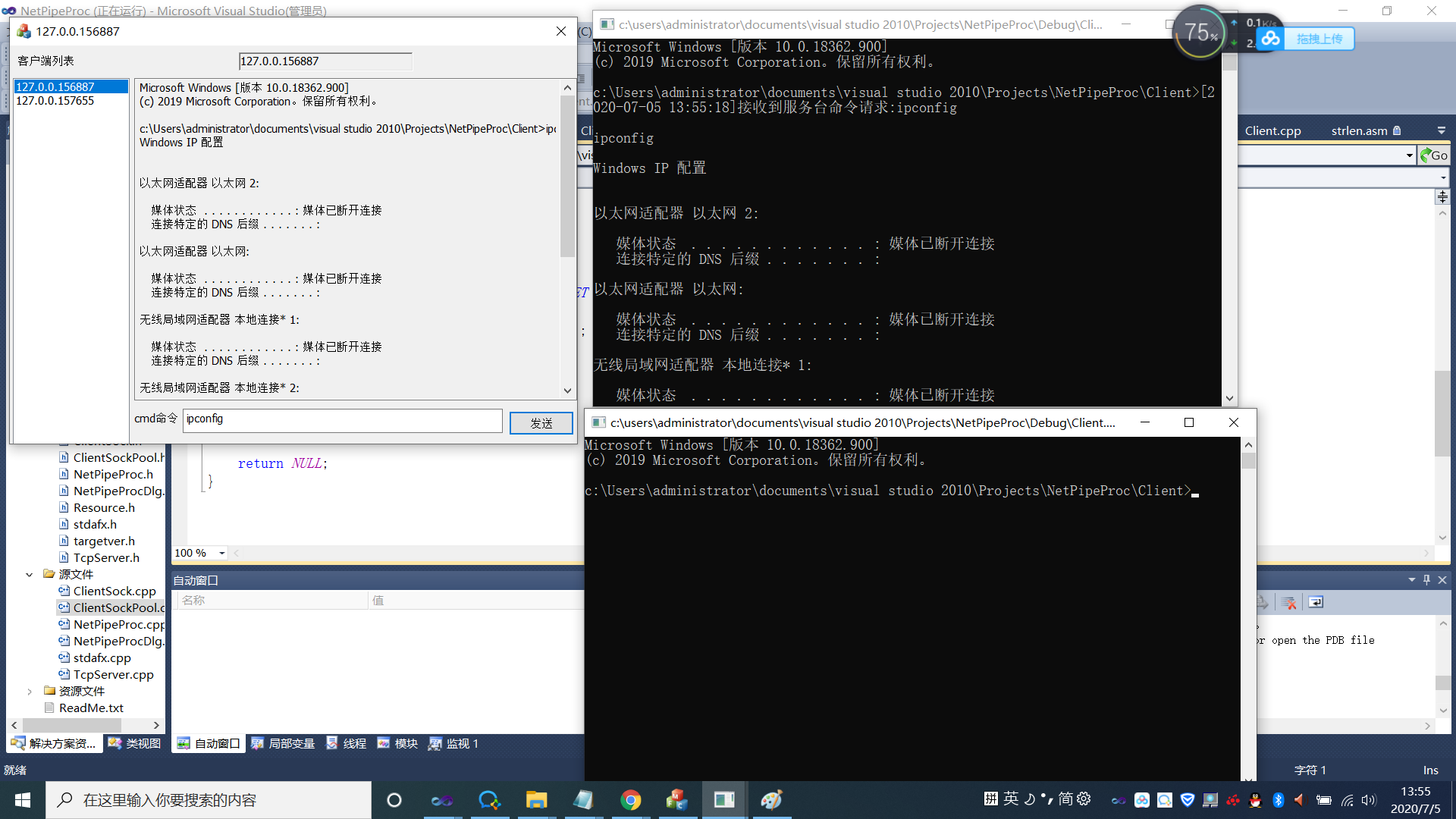
Task: Click the Wi-Fi network tray icon
Action: (x=1347, y=800)
